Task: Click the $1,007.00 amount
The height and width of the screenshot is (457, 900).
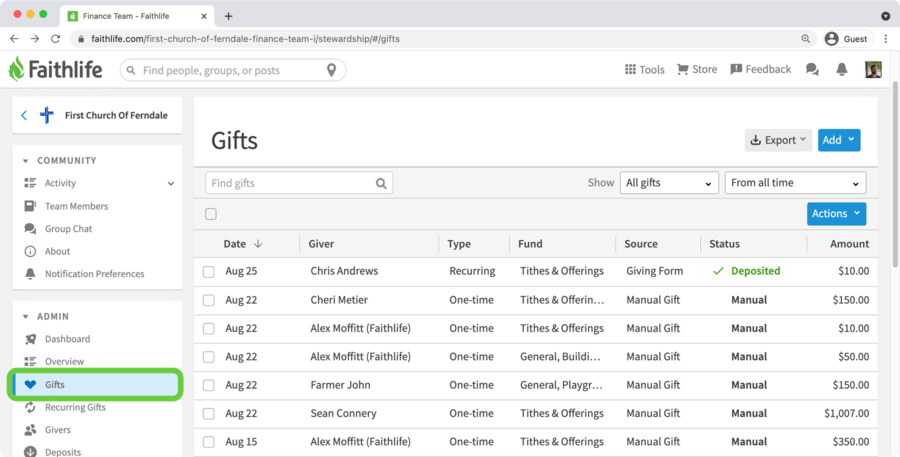Action: [847, 413]
